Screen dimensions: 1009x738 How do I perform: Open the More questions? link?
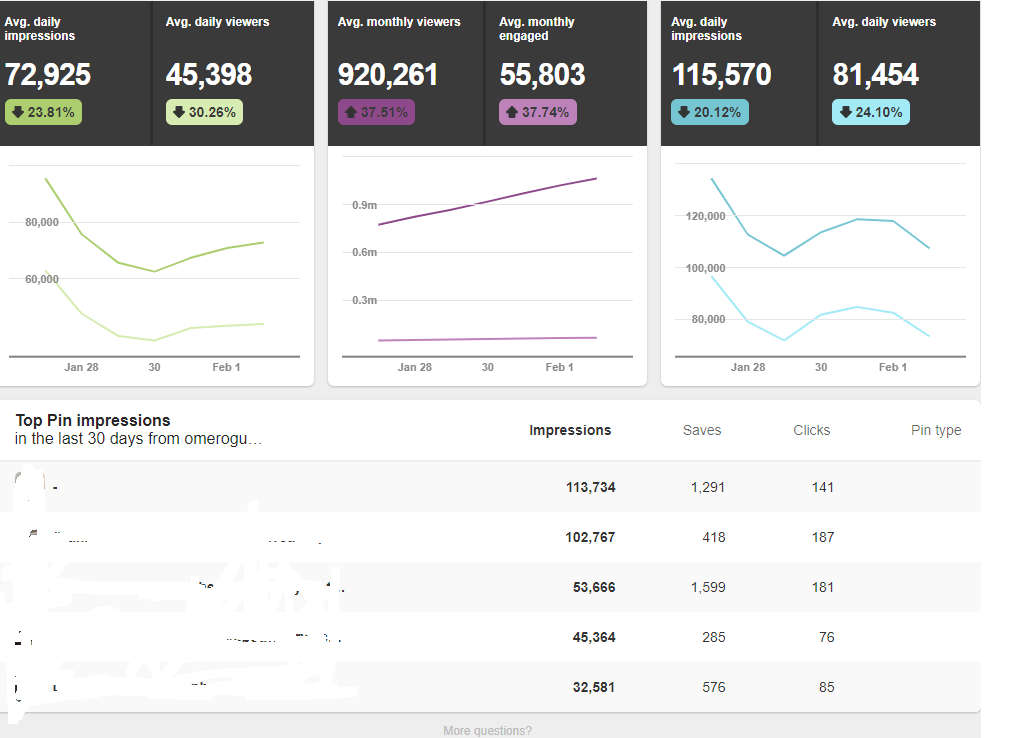point(487,730)
